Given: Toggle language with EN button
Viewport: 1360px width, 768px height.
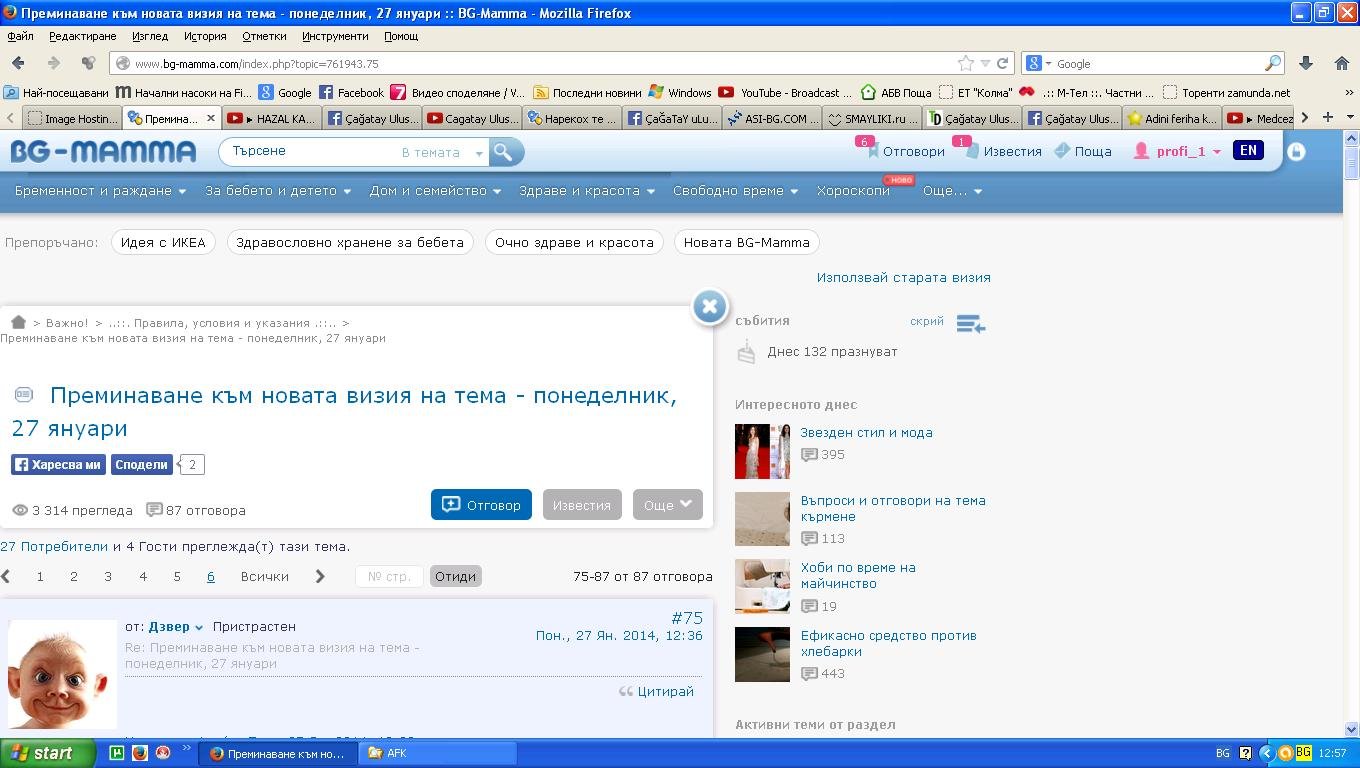Looking at the screenshot, I should (x=1248, y=150).
